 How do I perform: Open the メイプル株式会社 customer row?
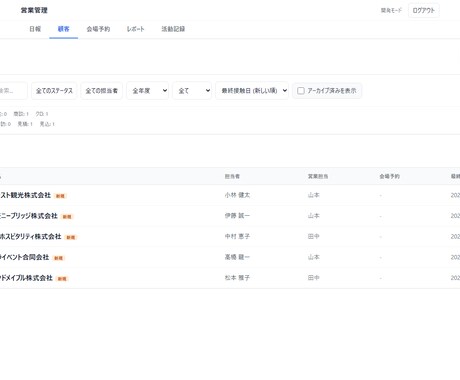click(230, 278)
